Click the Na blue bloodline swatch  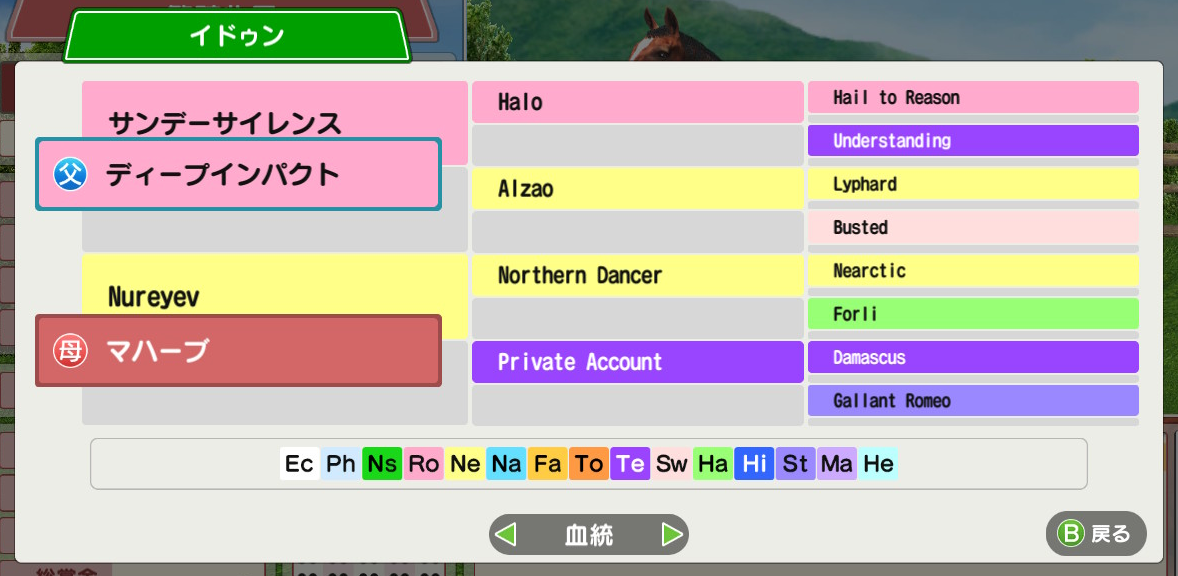pos(506,464)
